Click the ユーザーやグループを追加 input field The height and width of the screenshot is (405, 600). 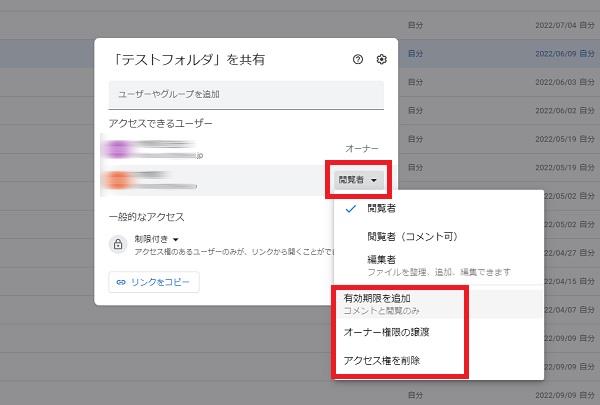coord(245,94)
